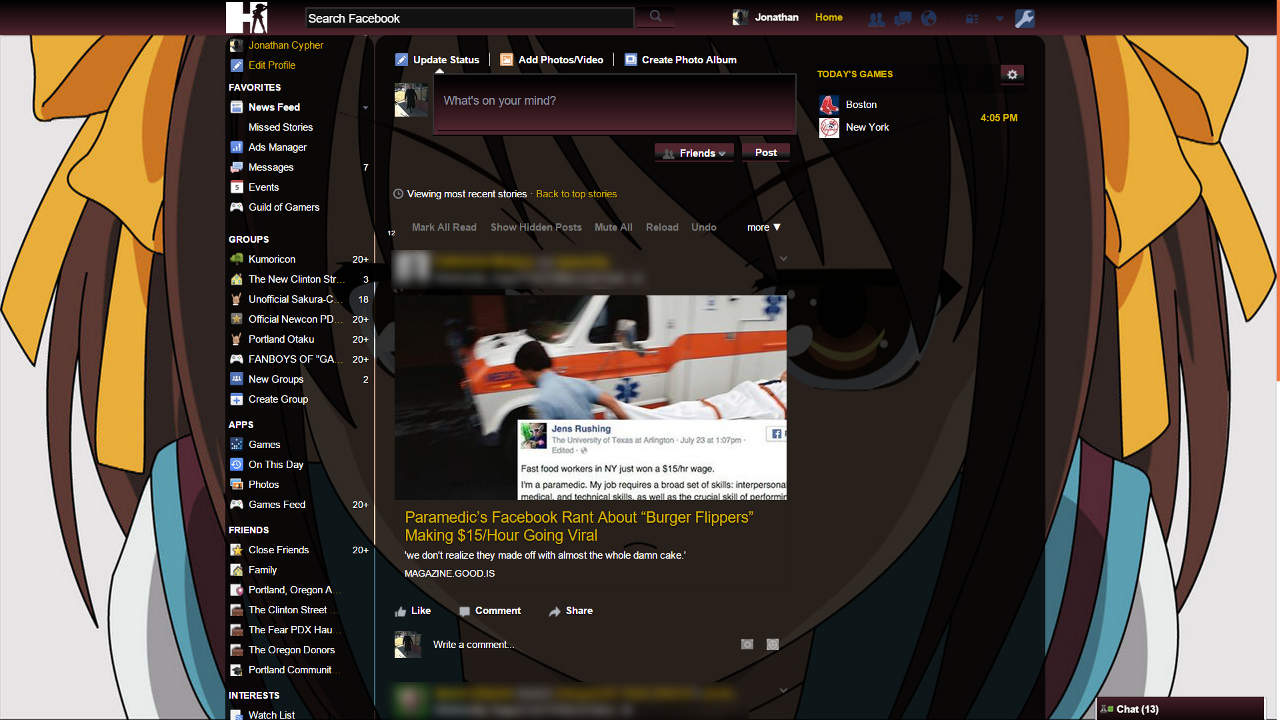
Task: Click the Messages sidebar icon
Action: tap(237, 167)
